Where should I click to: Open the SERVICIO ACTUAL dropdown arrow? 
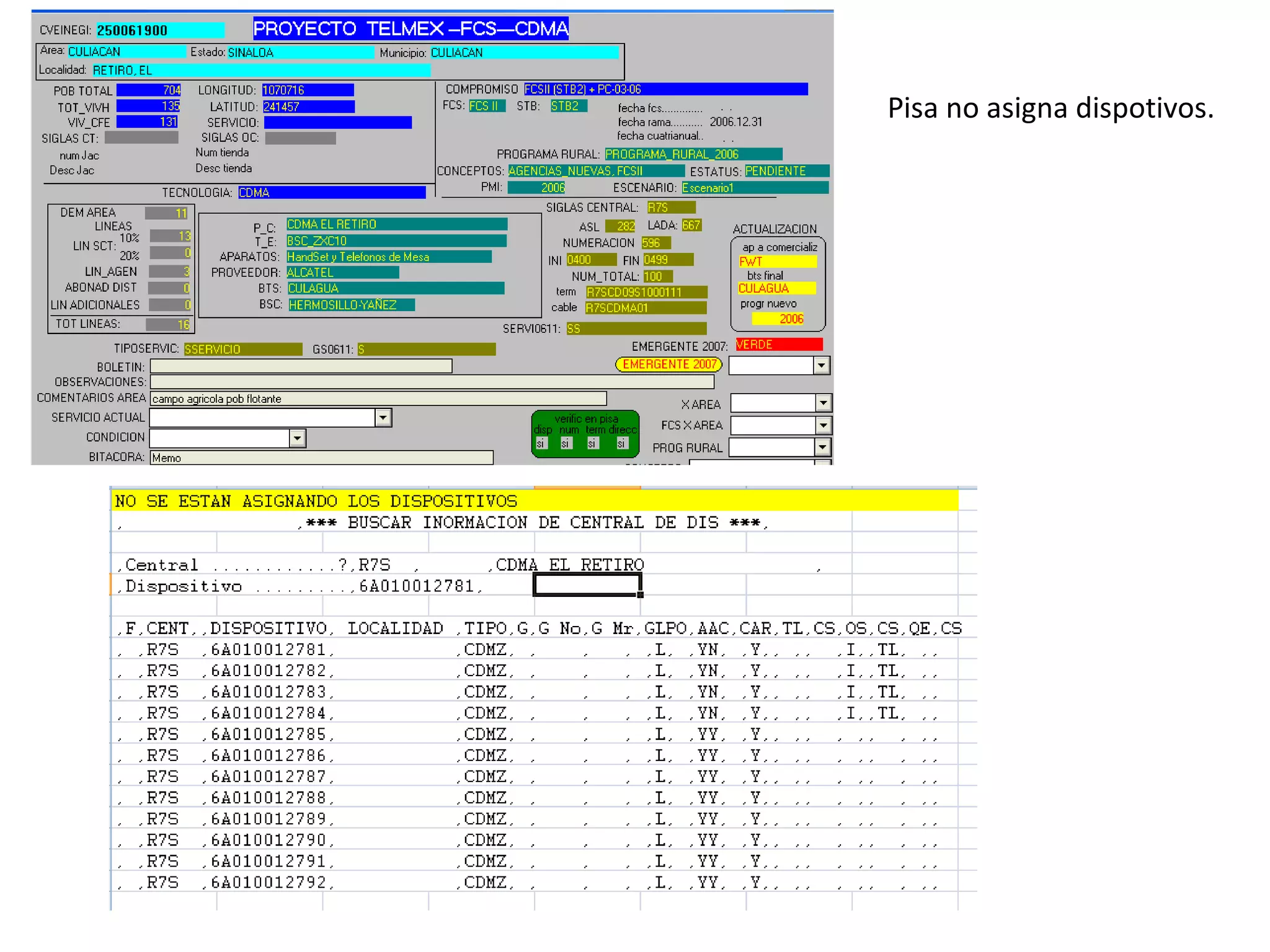pyautogui.click(x=383, y=418)
